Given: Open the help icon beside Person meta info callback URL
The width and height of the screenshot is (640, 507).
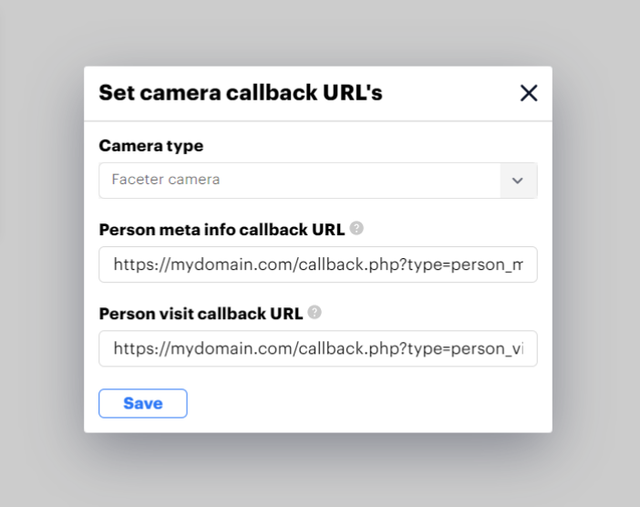Looking at the screenshot, I should pos(356,228).
